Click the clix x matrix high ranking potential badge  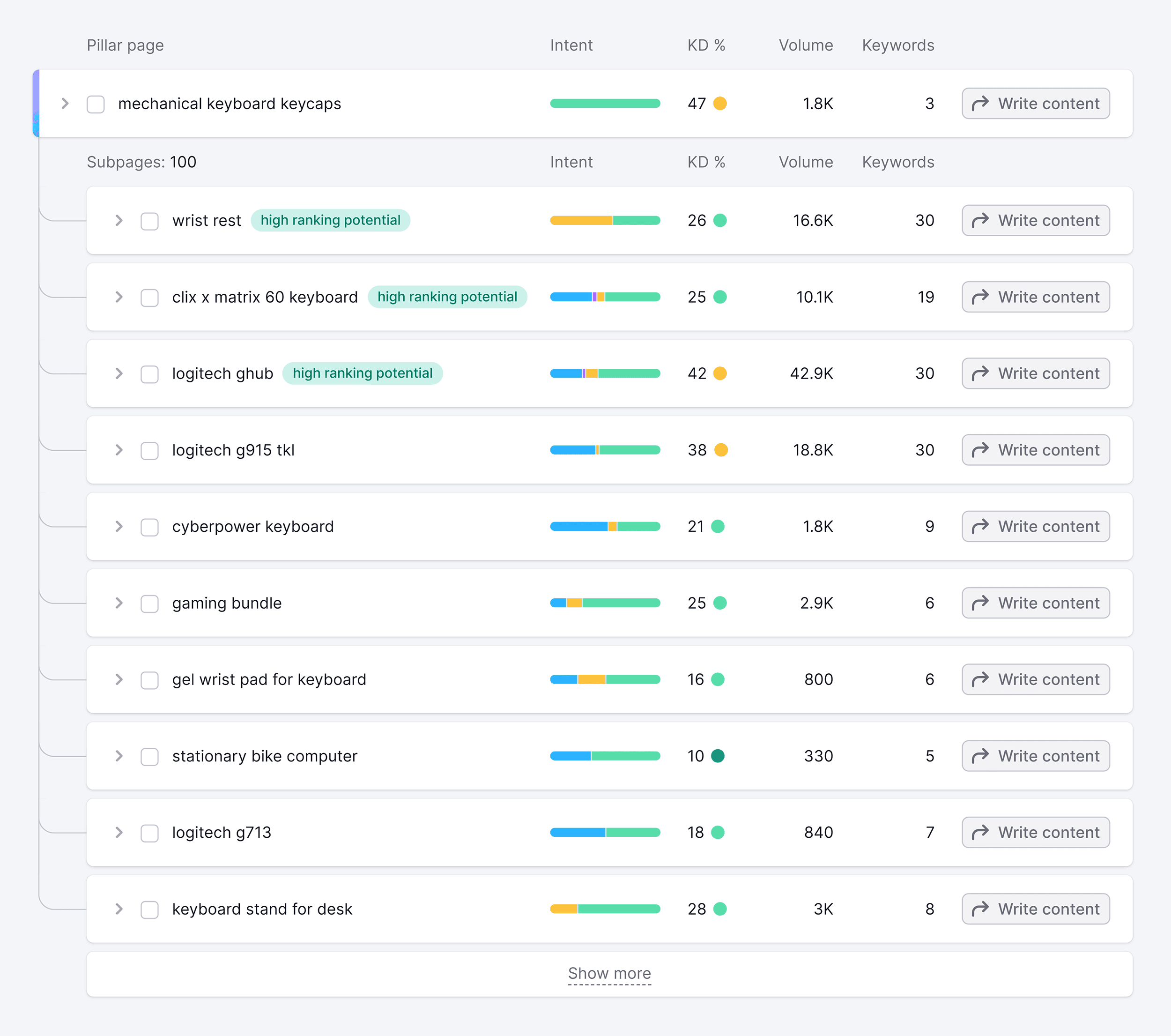447,297
